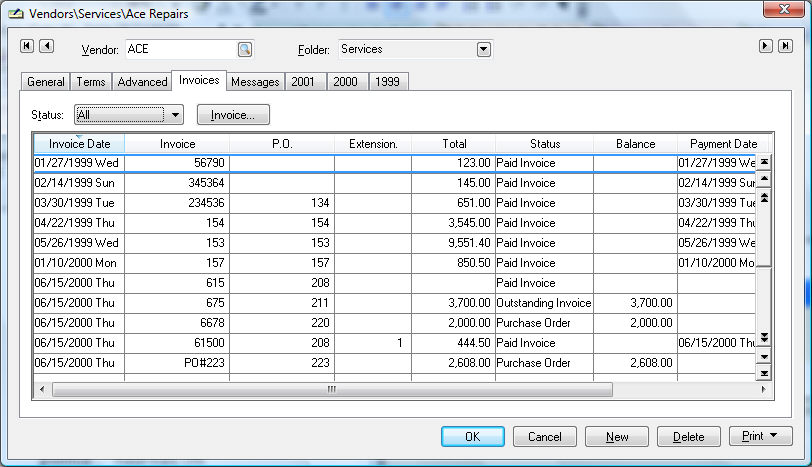This screenshot has height=467, width=812.
Task: Jump to top of invoice grid
Action: pyautogui.click(x=764, y=162)
